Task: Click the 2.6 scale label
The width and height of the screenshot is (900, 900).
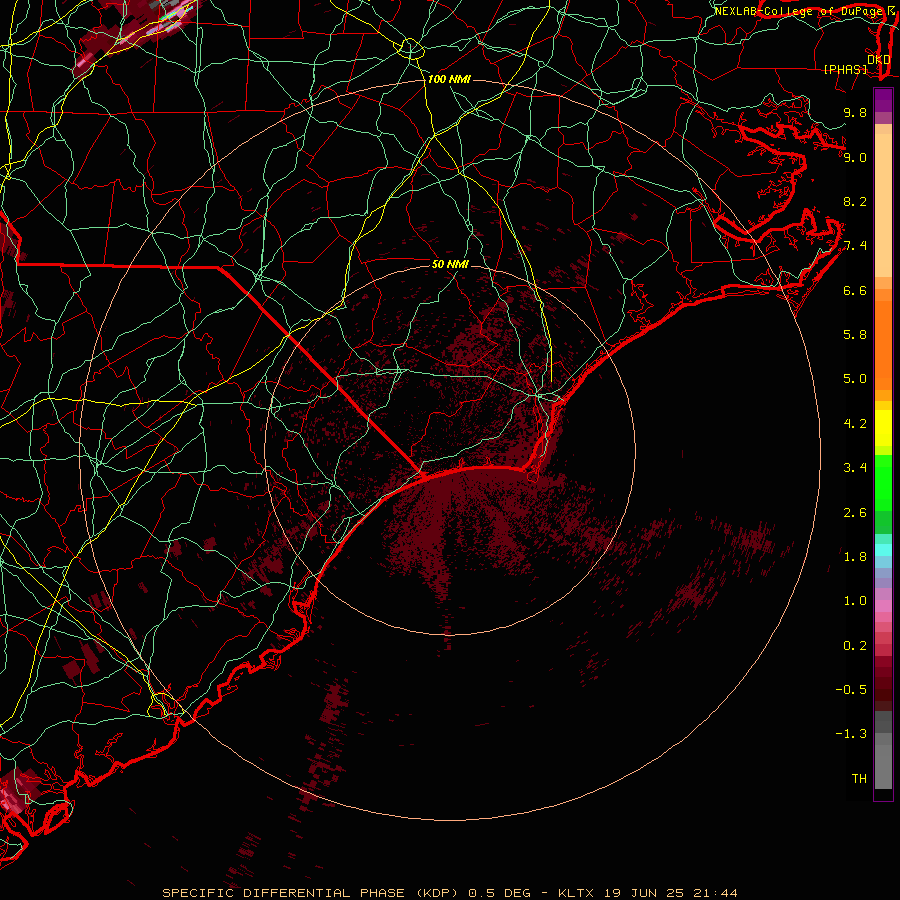Action: (855, 513)
